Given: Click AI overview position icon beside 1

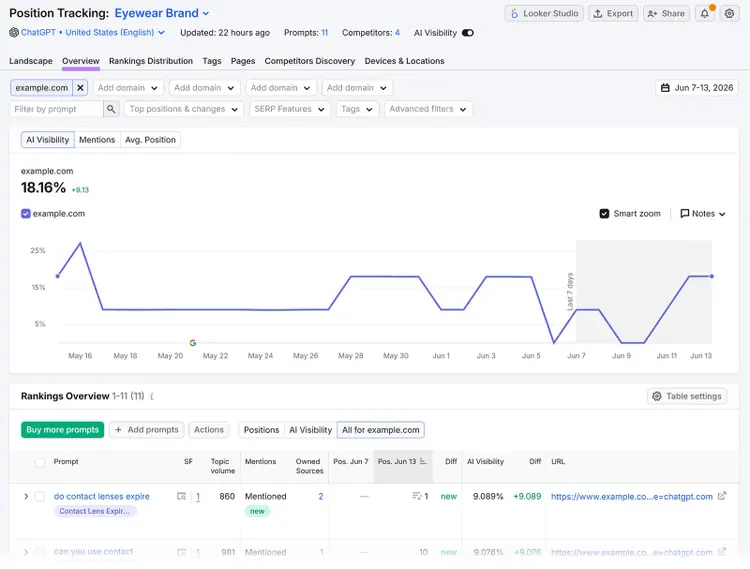Looking at the screenshot, I should pos(417,496).
